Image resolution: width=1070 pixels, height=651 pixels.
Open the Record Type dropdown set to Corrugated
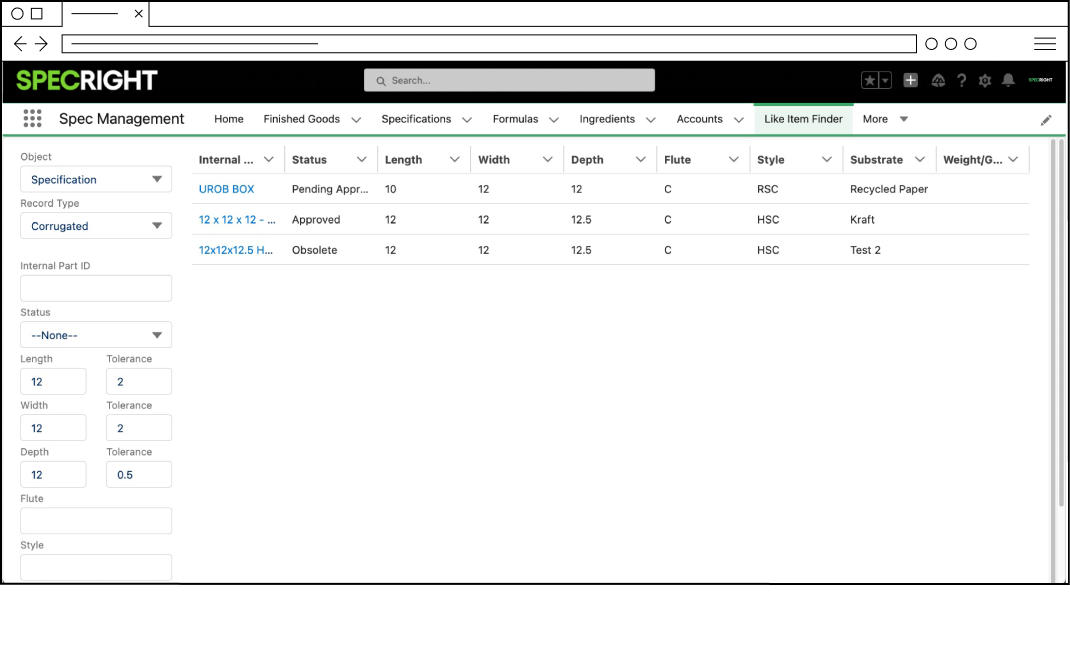click(95, 226)
